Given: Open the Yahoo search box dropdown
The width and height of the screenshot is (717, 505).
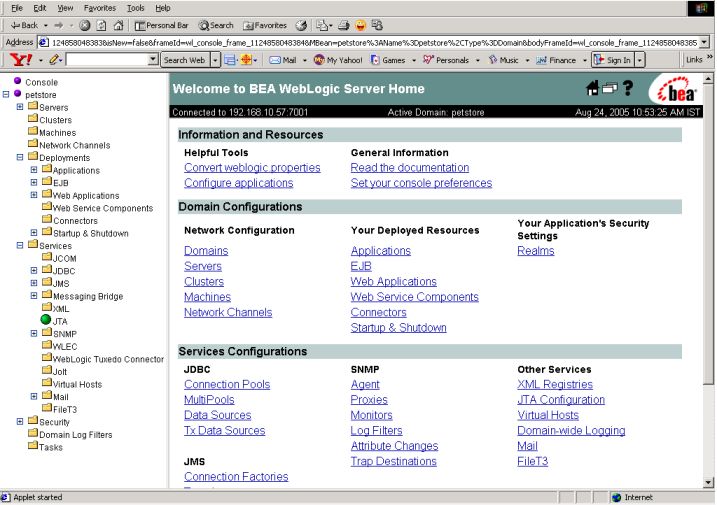Looking at the screenshot, I should tap(153, 59).
